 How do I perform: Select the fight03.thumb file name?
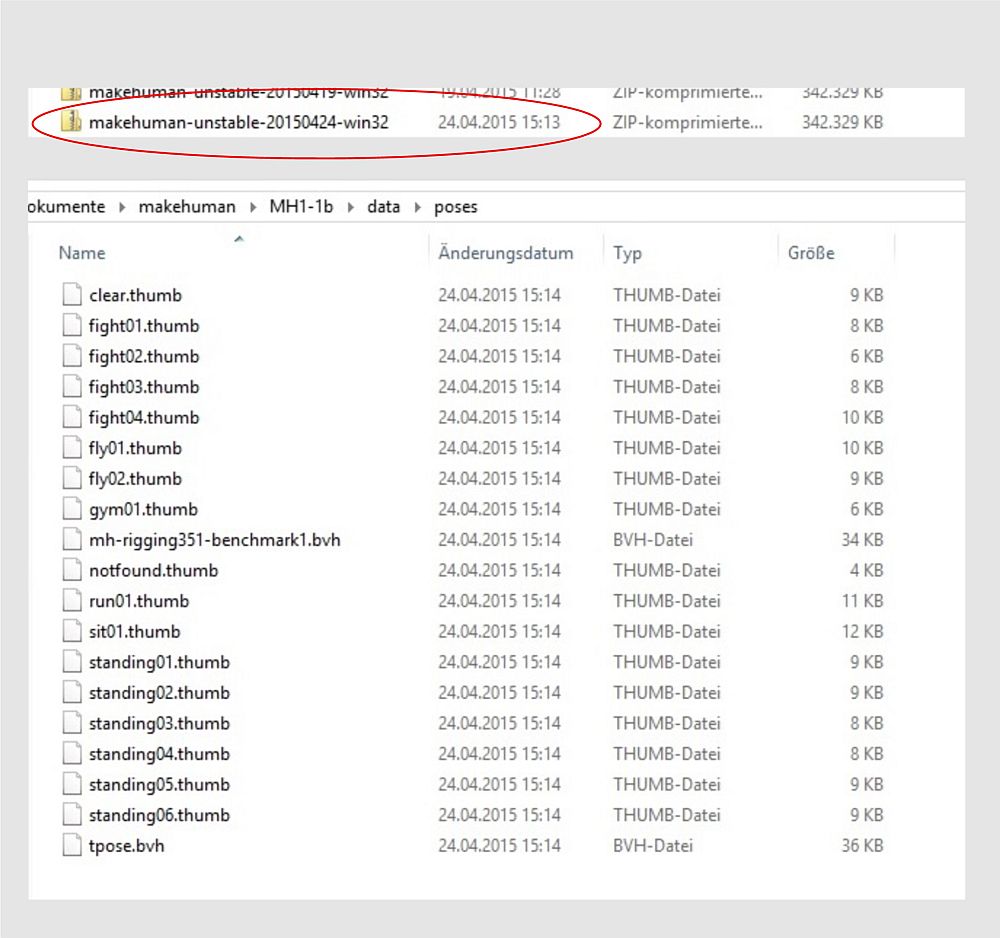coord(144,388)
